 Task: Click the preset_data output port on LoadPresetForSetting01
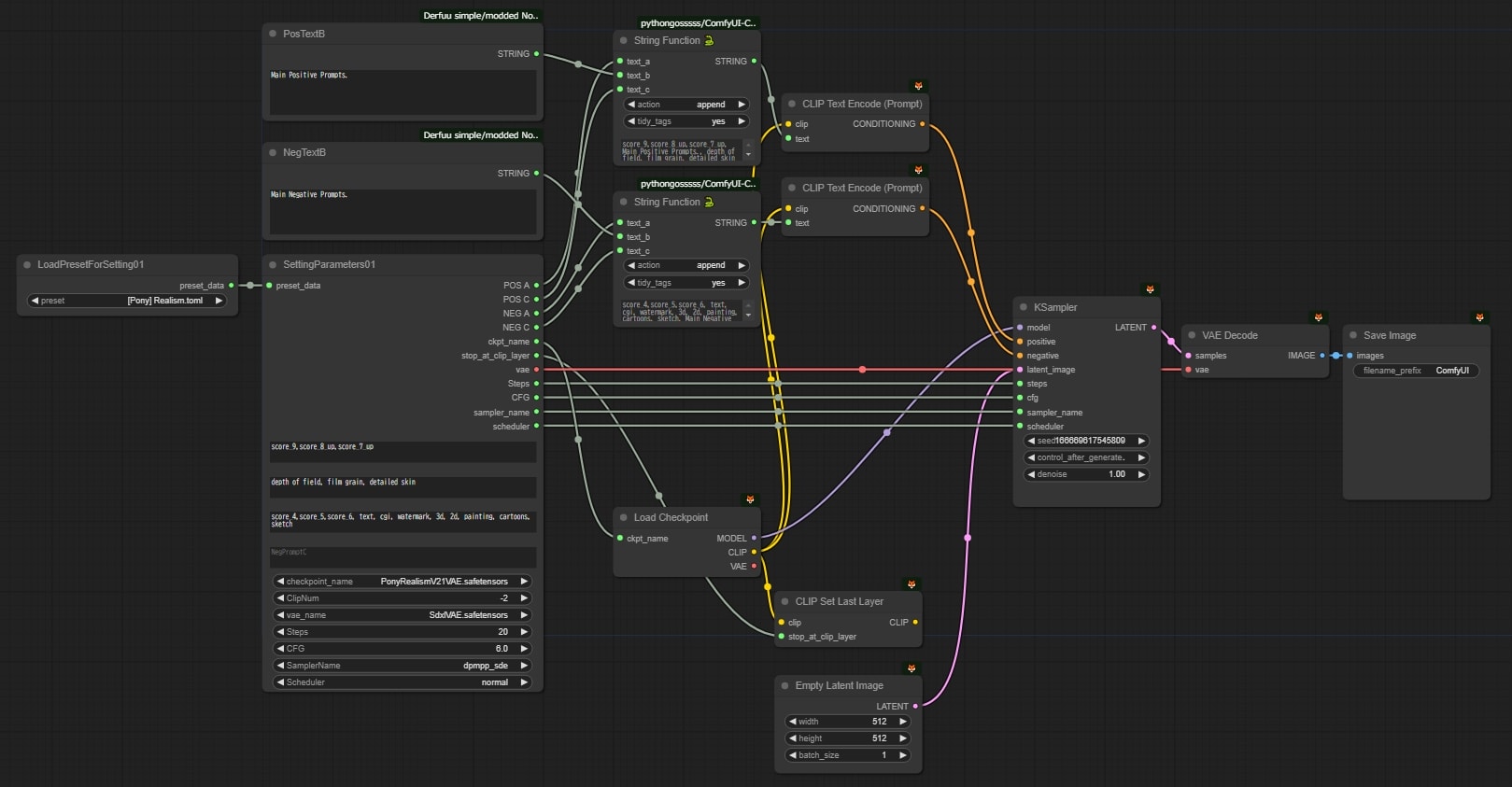[x=231, y=286]
